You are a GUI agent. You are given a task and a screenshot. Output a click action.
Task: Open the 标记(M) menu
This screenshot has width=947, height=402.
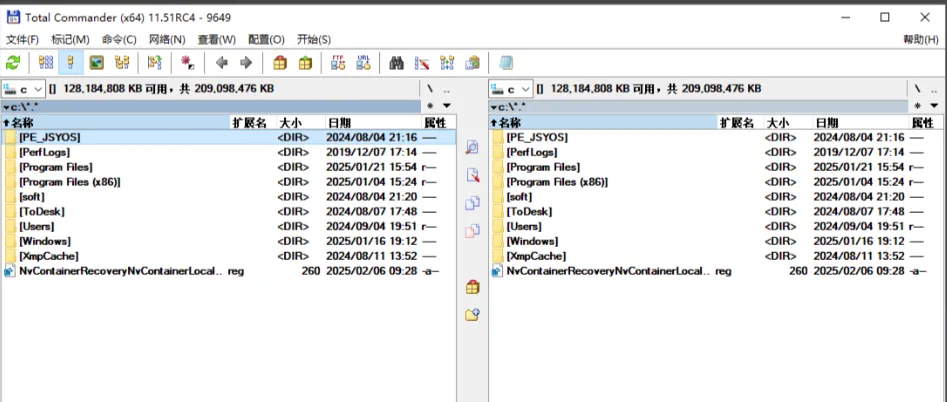(70, 40)
